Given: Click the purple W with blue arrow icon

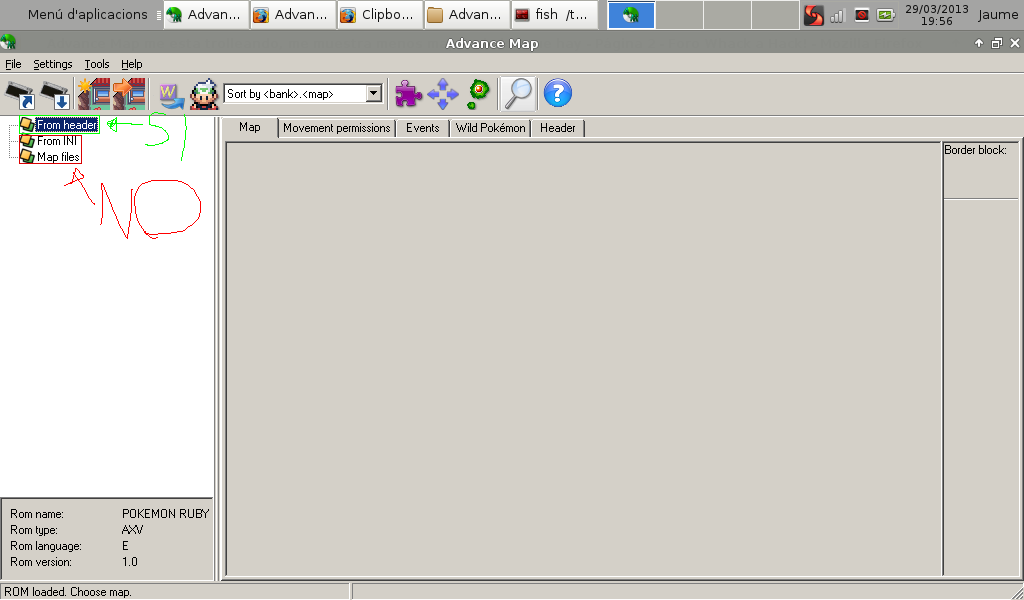Looking at the screenshot, I should (x=170, y=94).
